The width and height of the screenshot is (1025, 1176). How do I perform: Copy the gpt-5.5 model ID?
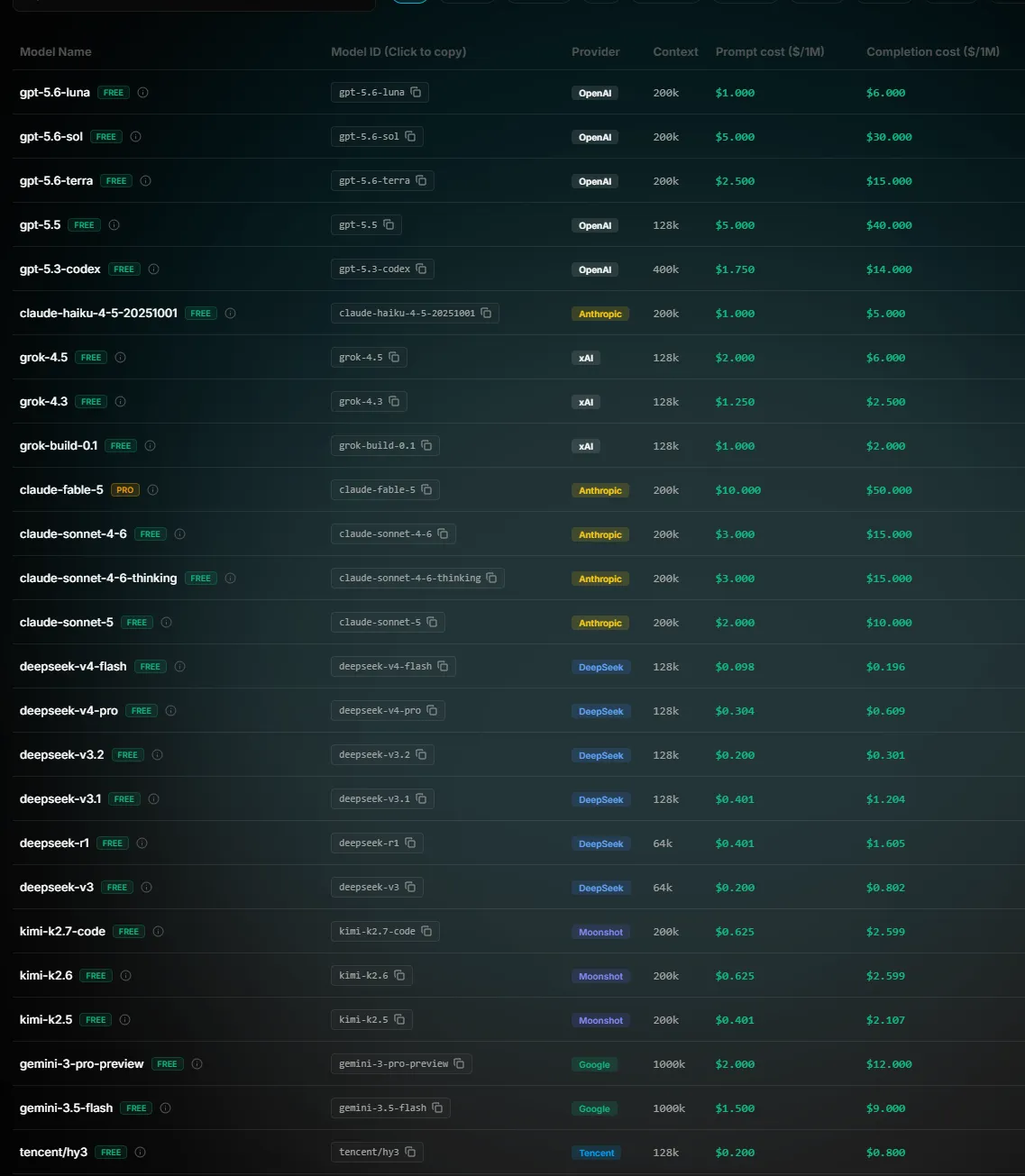tap(366, 225)
